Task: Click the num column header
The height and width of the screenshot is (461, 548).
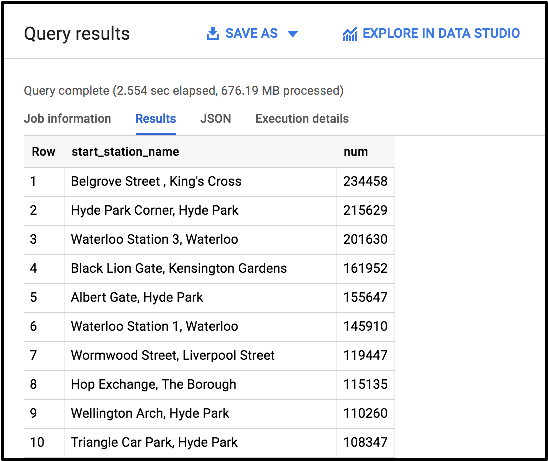Action: pos(355,152)
